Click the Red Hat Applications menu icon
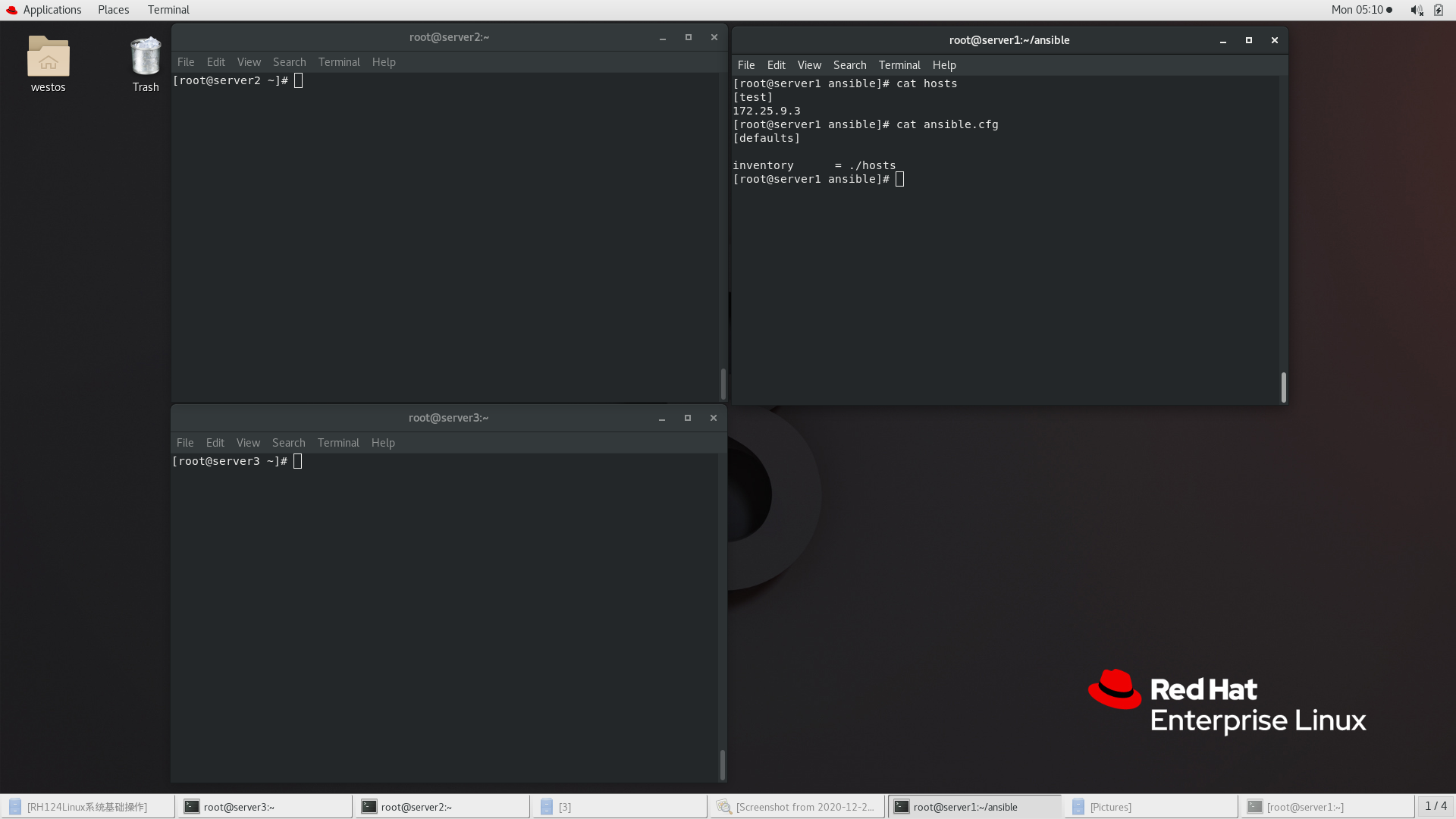This screenshot has height=819, width=1456. 11,10
